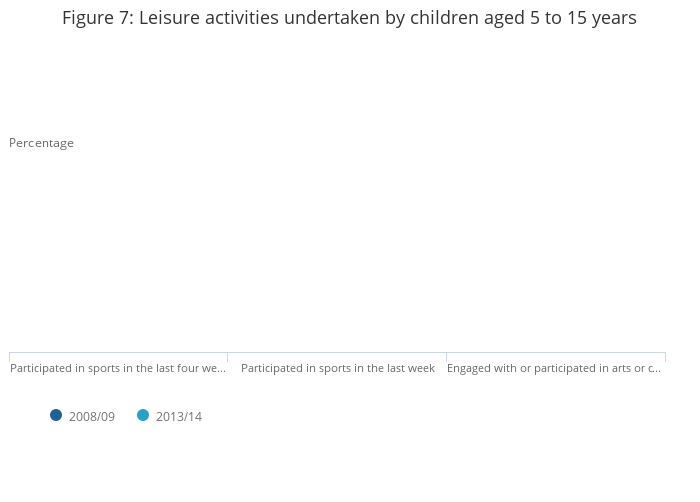This screenshot has width=700, height=502.
Task: Click the 2013/14 legend label text
Action: click(x=179, y=416)
